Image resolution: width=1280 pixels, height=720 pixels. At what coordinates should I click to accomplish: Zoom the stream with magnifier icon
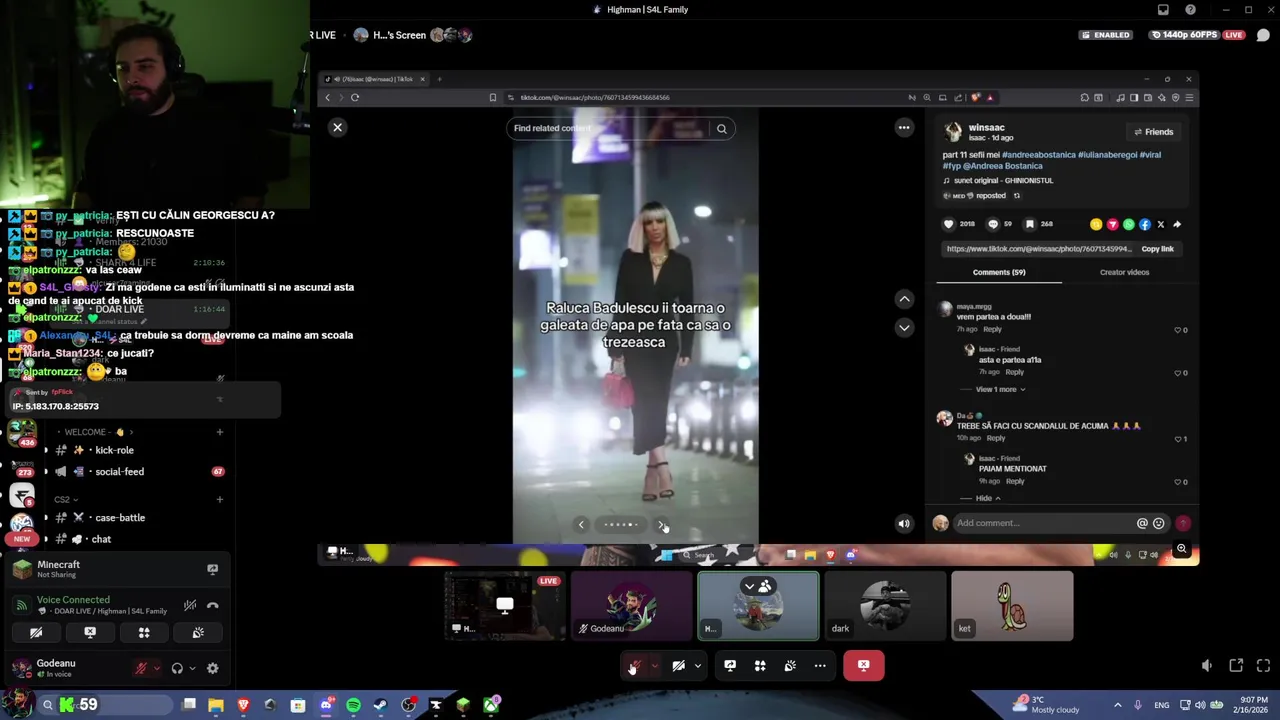pos(1182,549)
